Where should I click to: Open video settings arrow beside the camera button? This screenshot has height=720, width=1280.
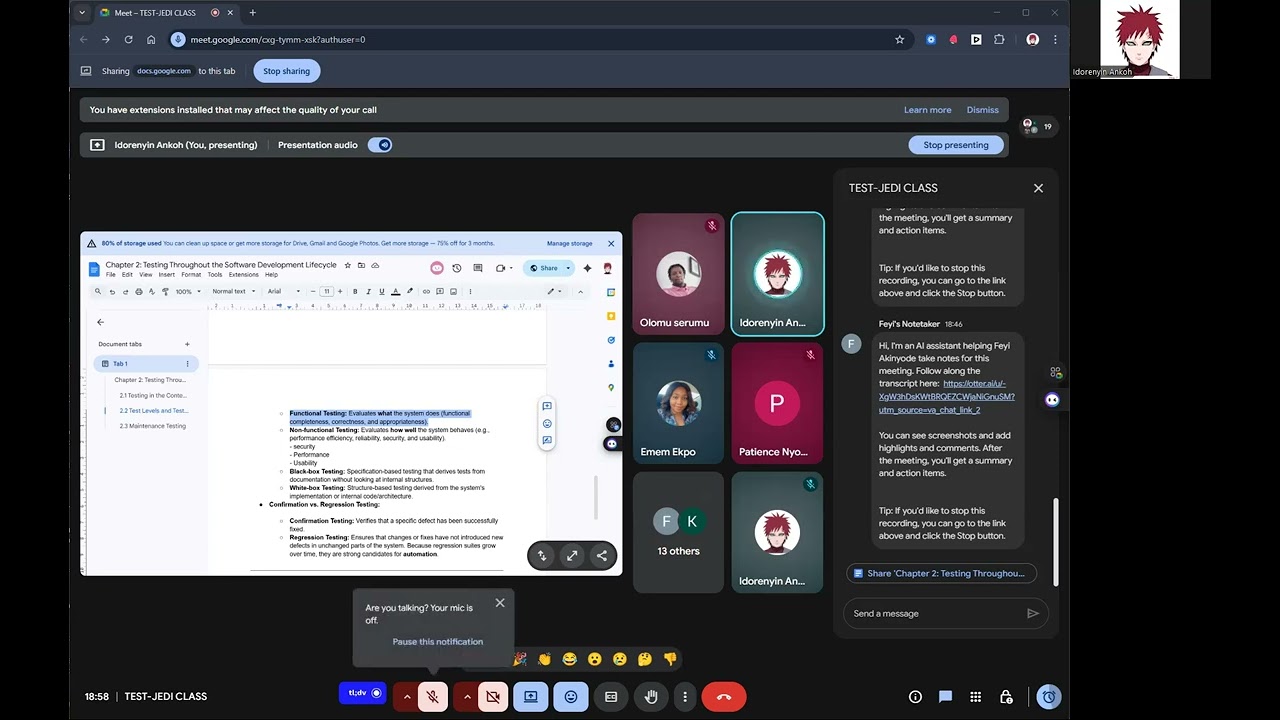pos(466,696)
